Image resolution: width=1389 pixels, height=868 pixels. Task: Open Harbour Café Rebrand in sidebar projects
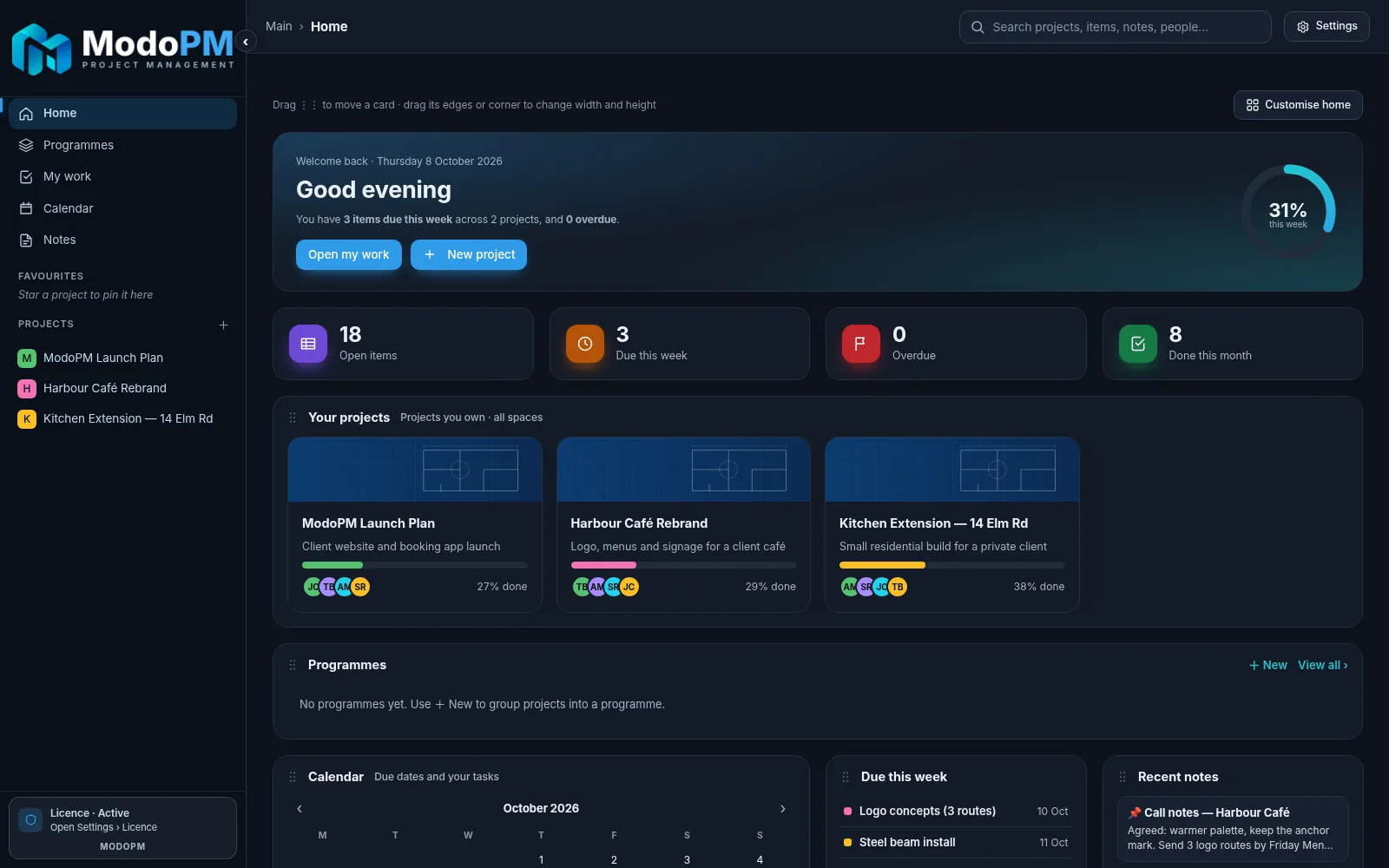[122, 388]
